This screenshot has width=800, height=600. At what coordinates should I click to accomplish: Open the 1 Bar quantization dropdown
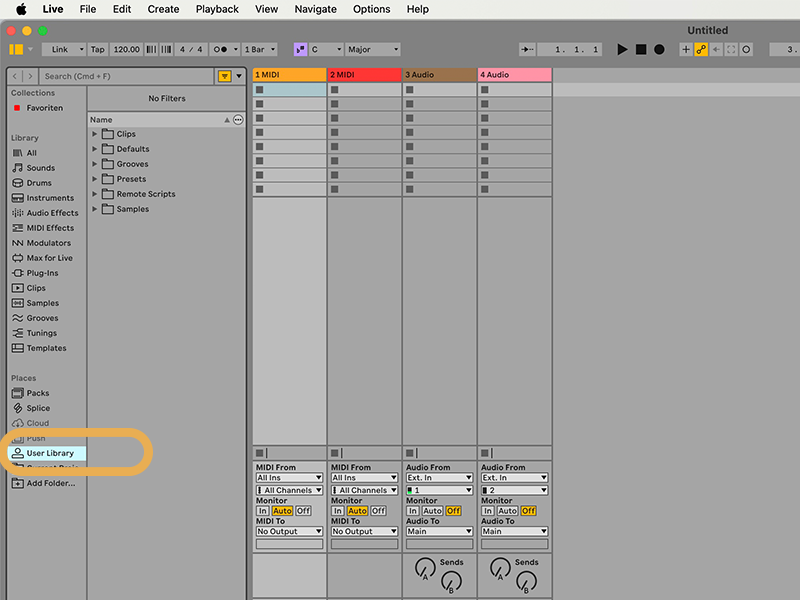[260, 49]
